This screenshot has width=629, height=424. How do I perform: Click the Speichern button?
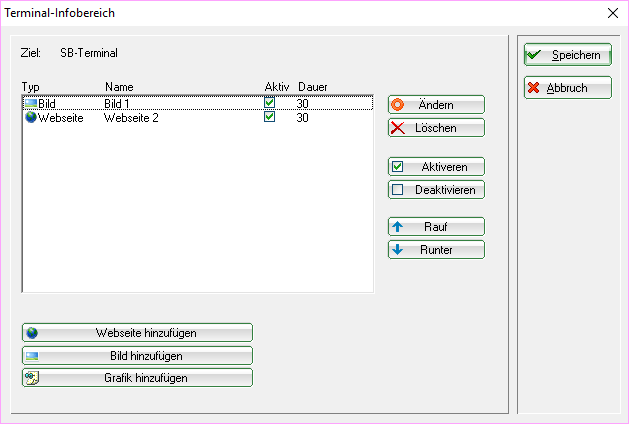pyautogui.click(x=567, y=55)
